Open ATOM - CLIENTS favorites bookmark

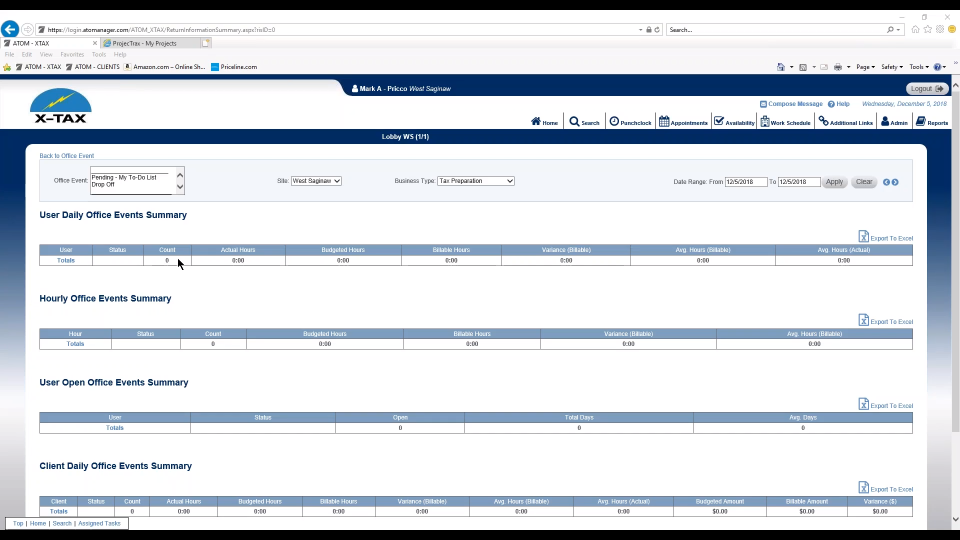92,67
